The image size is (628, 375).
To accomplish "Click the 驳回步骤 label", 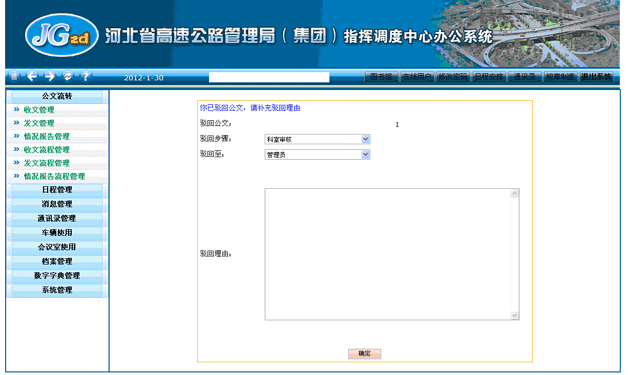I will [215, 138].
